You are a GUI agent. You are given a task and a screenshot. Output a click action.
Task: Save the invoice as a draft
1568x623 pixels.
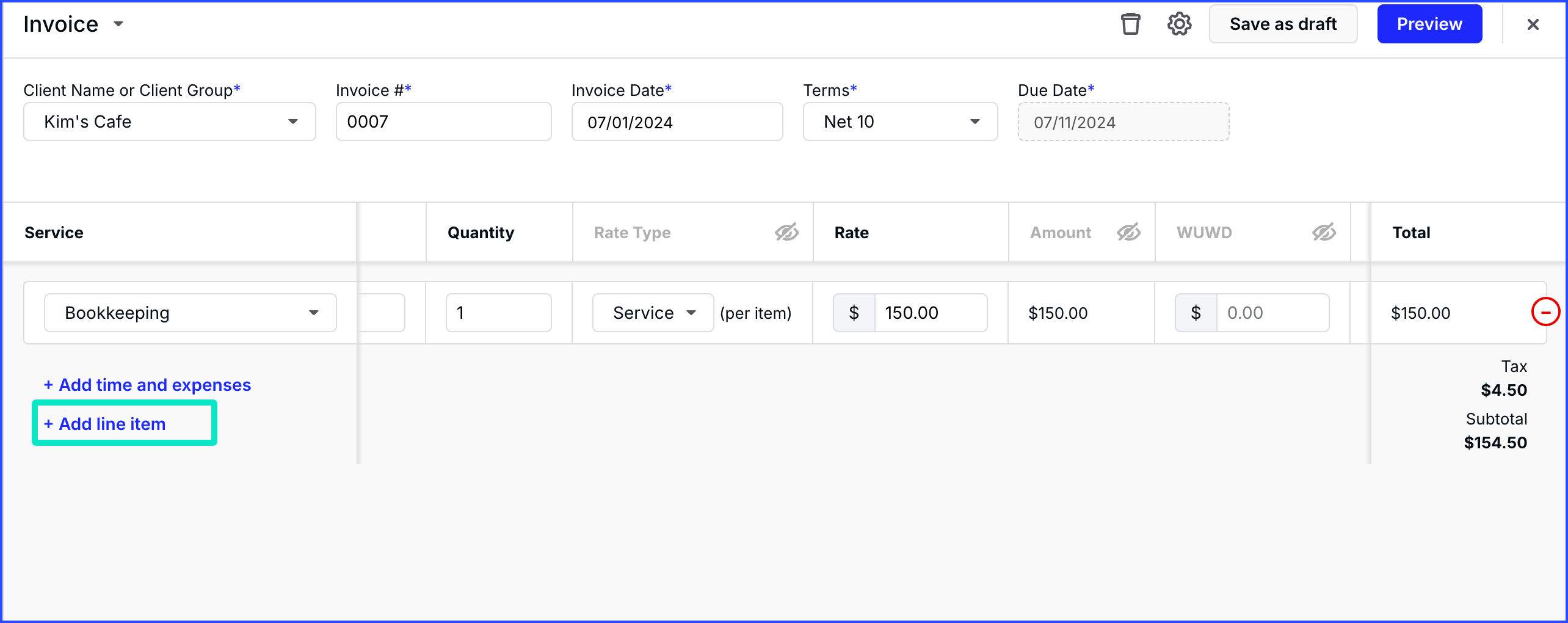pos(1283,24)
